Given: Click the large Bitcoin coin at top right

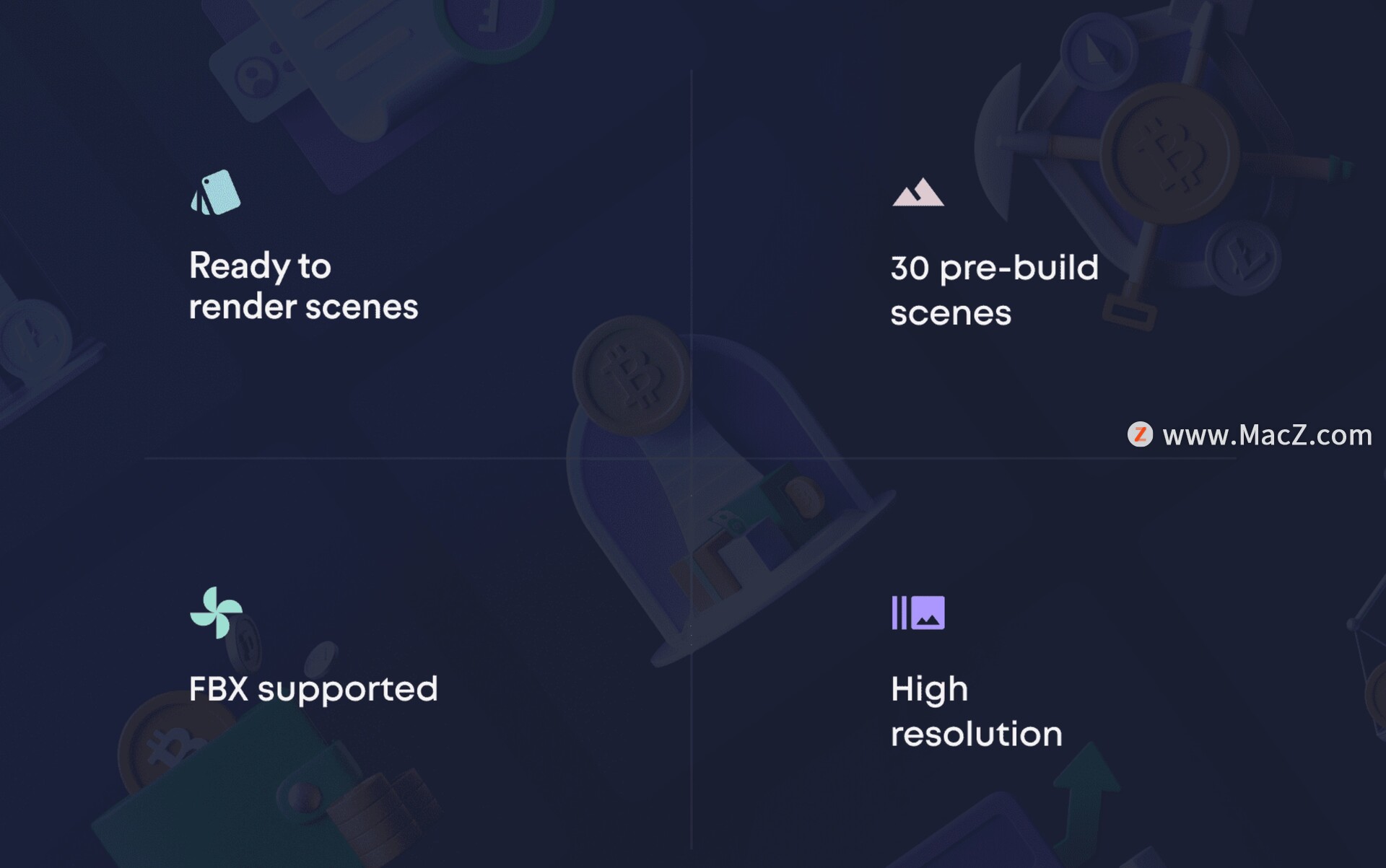Looking at the screenshot, I should coord(1169,152).
